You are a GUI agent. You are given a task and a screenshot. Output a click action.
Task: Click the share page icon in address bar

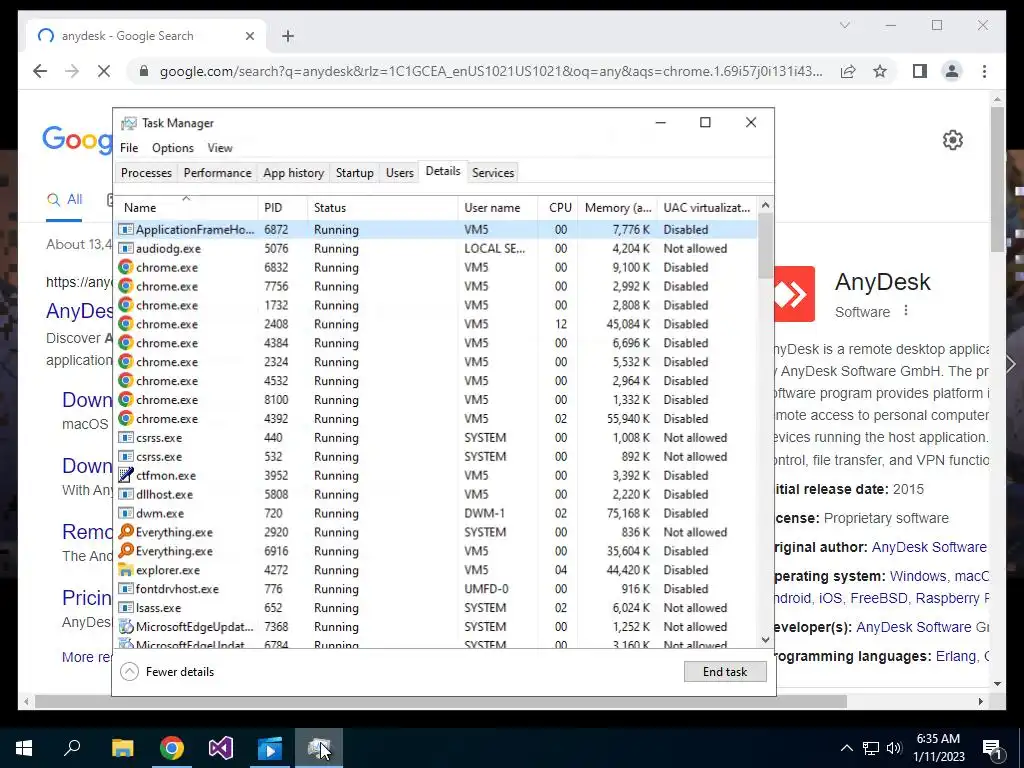(x=848, y=71)
